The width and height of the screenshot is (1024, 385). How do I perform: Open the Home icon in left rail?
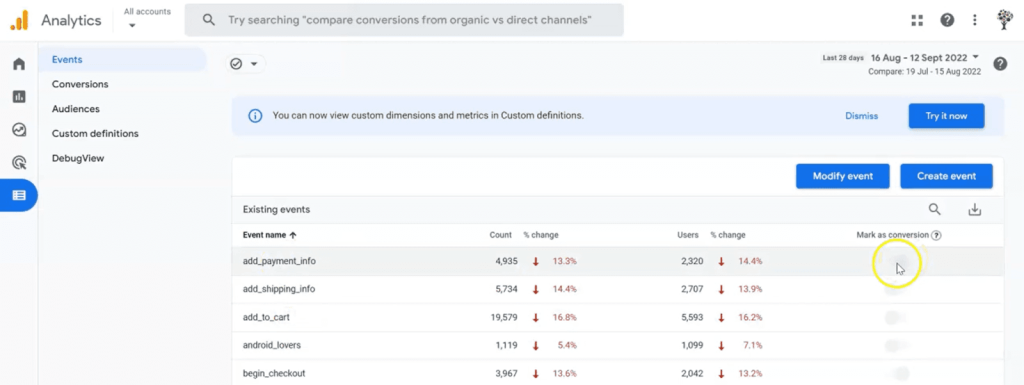tap(19, 64)
